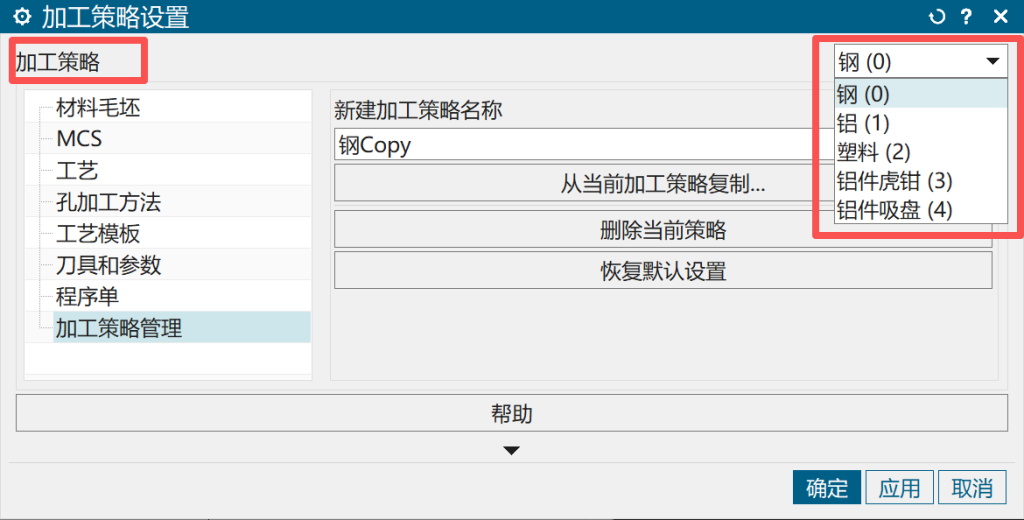Viewport: 1024px width, 520px height.
Task: Close the 加工策略设置 dialog
Action: coord(999,17)
